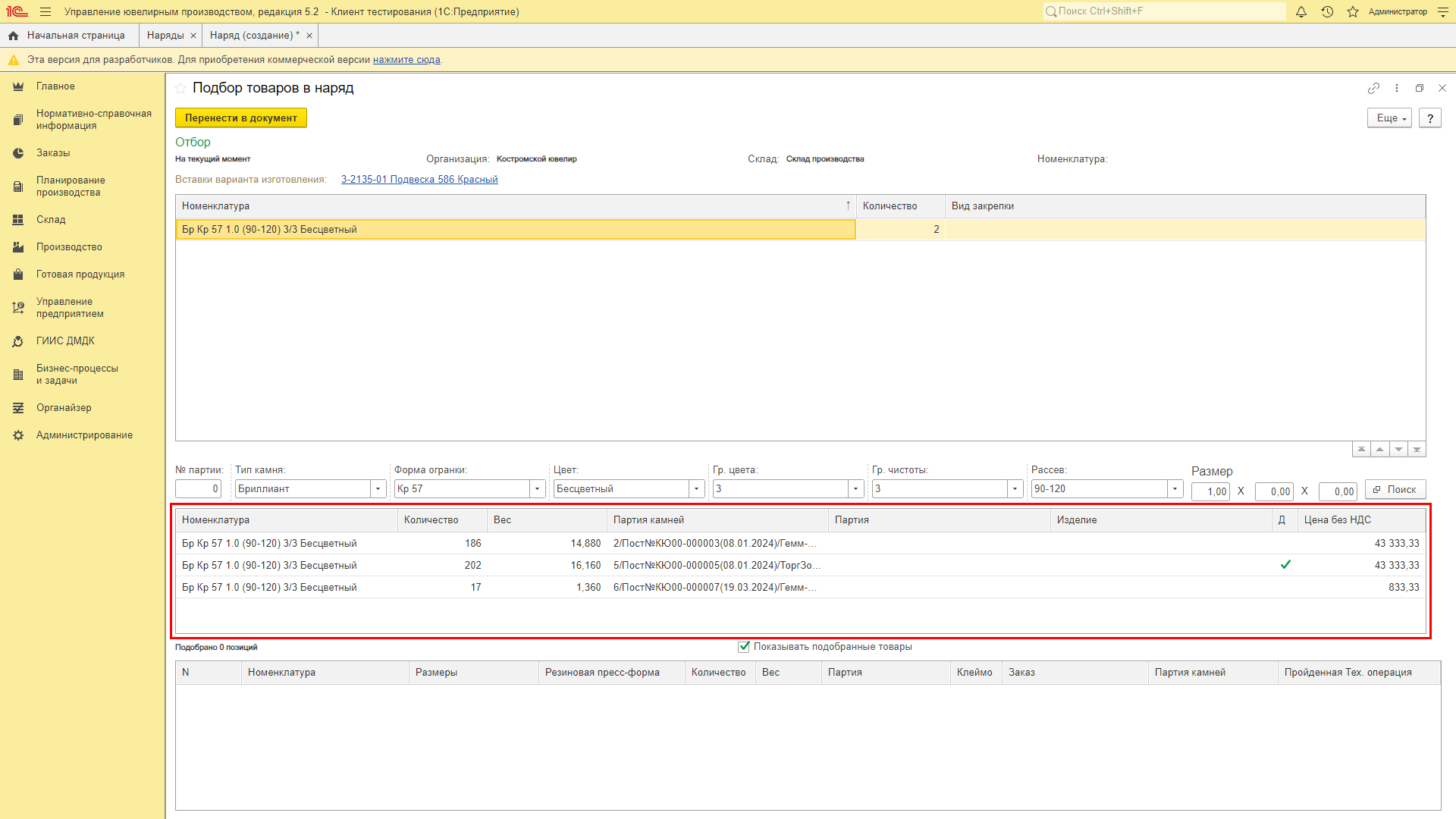Open Администрирование settings section
Screen dimensions: 1456x819
(84, 435)
